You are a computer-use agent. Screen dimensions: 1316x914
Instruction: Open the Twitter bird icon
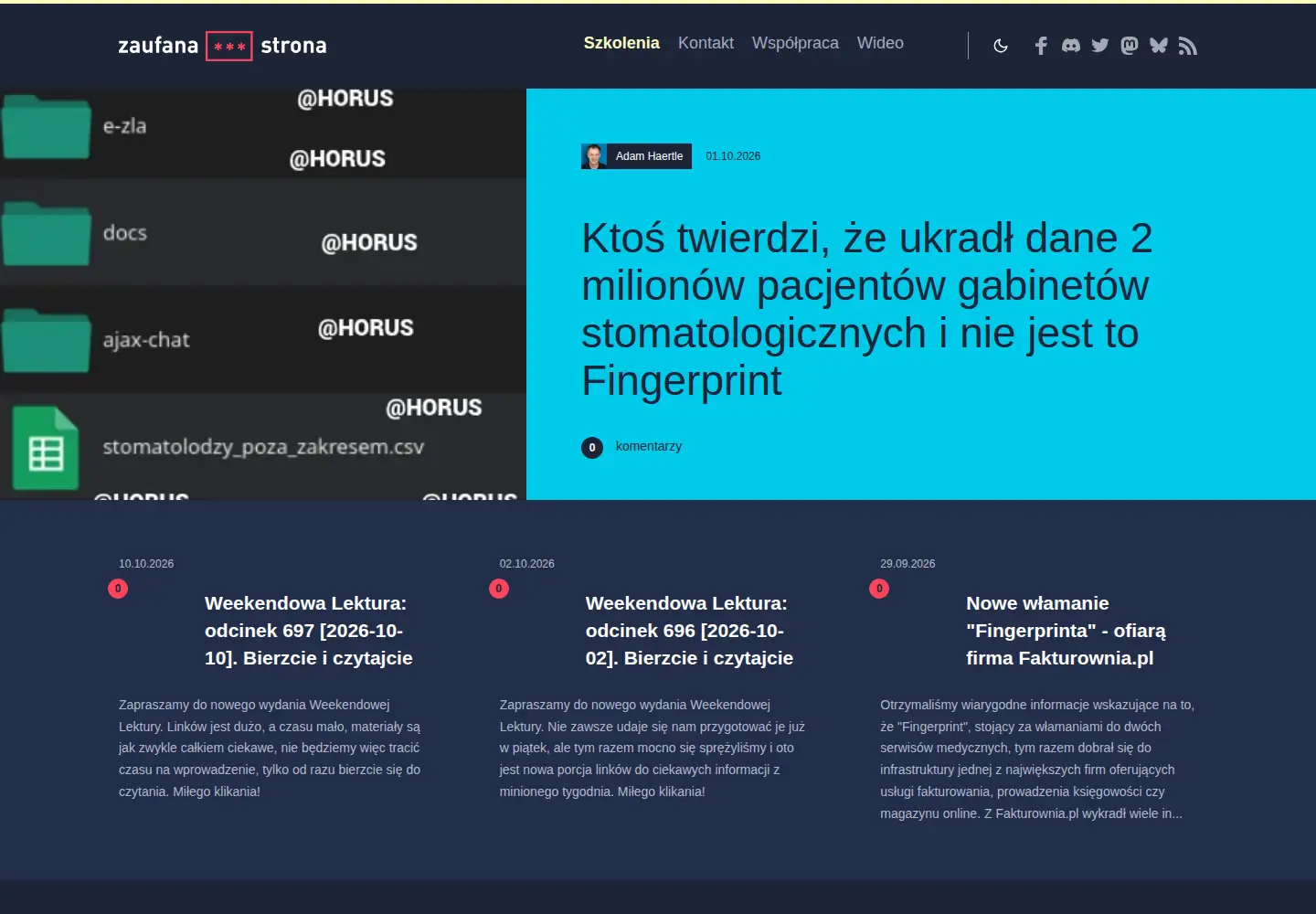(x=1100, y=46)
